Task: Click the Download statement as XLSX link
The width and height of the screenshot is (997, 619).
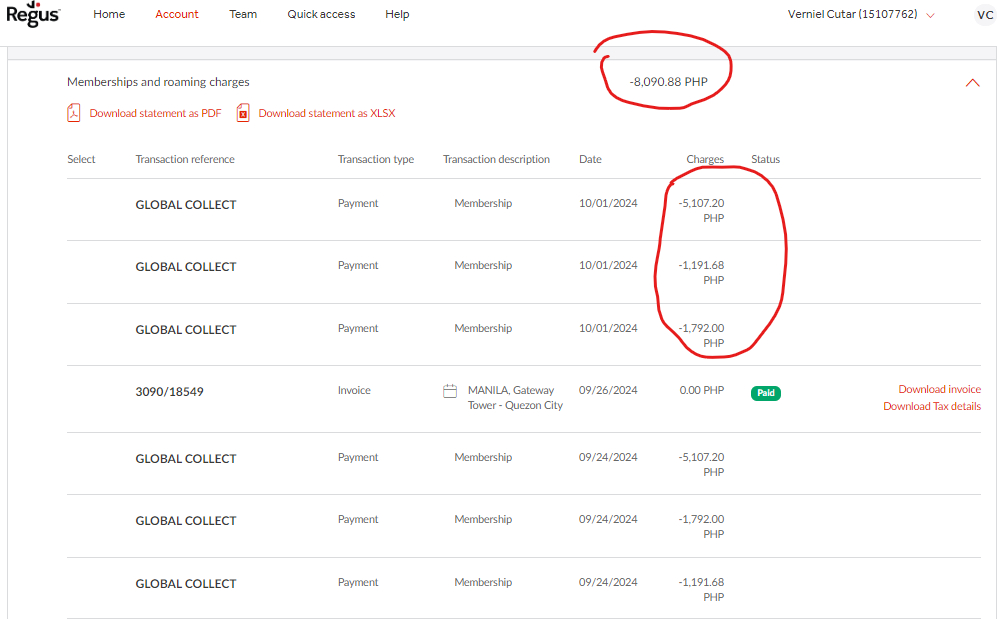Action: (x=326, y=114)
